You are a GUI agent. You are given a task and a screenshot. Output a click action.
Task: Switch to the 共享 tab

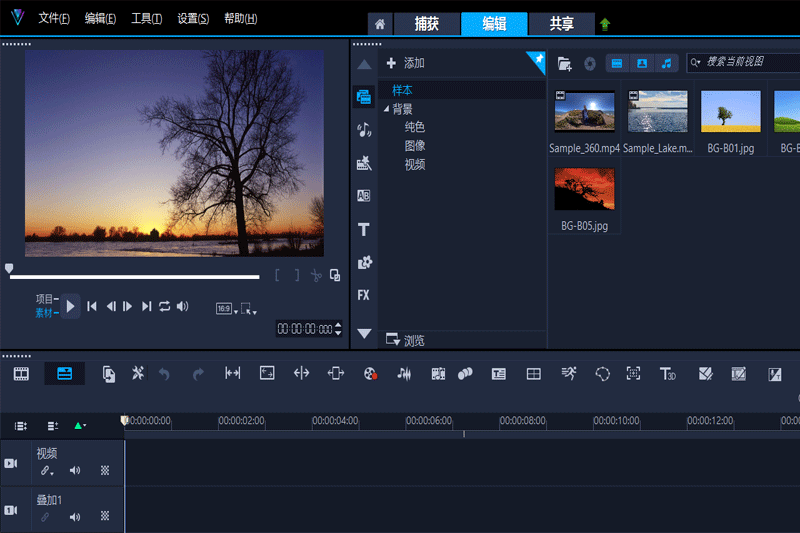[x=561, y=24]
